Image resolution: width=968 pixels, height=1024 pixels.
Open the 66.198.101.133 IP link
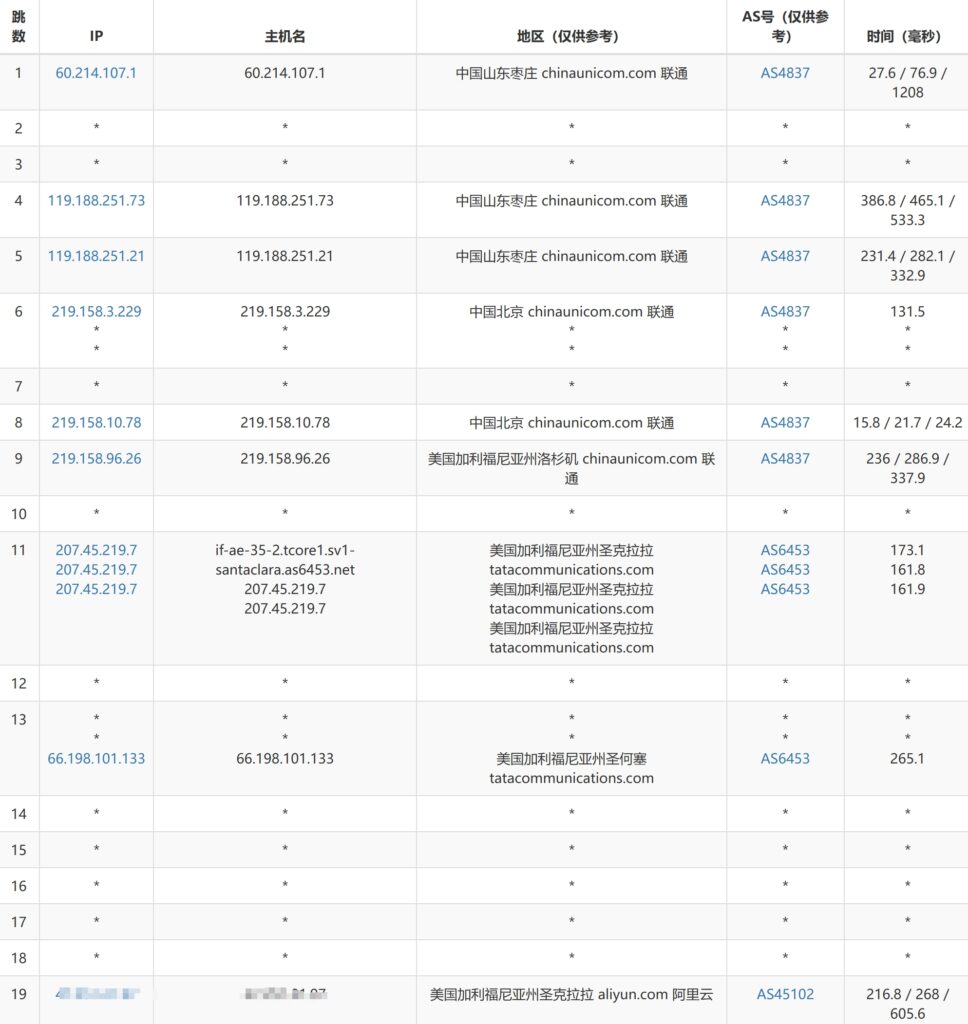[x=96, y=758]
